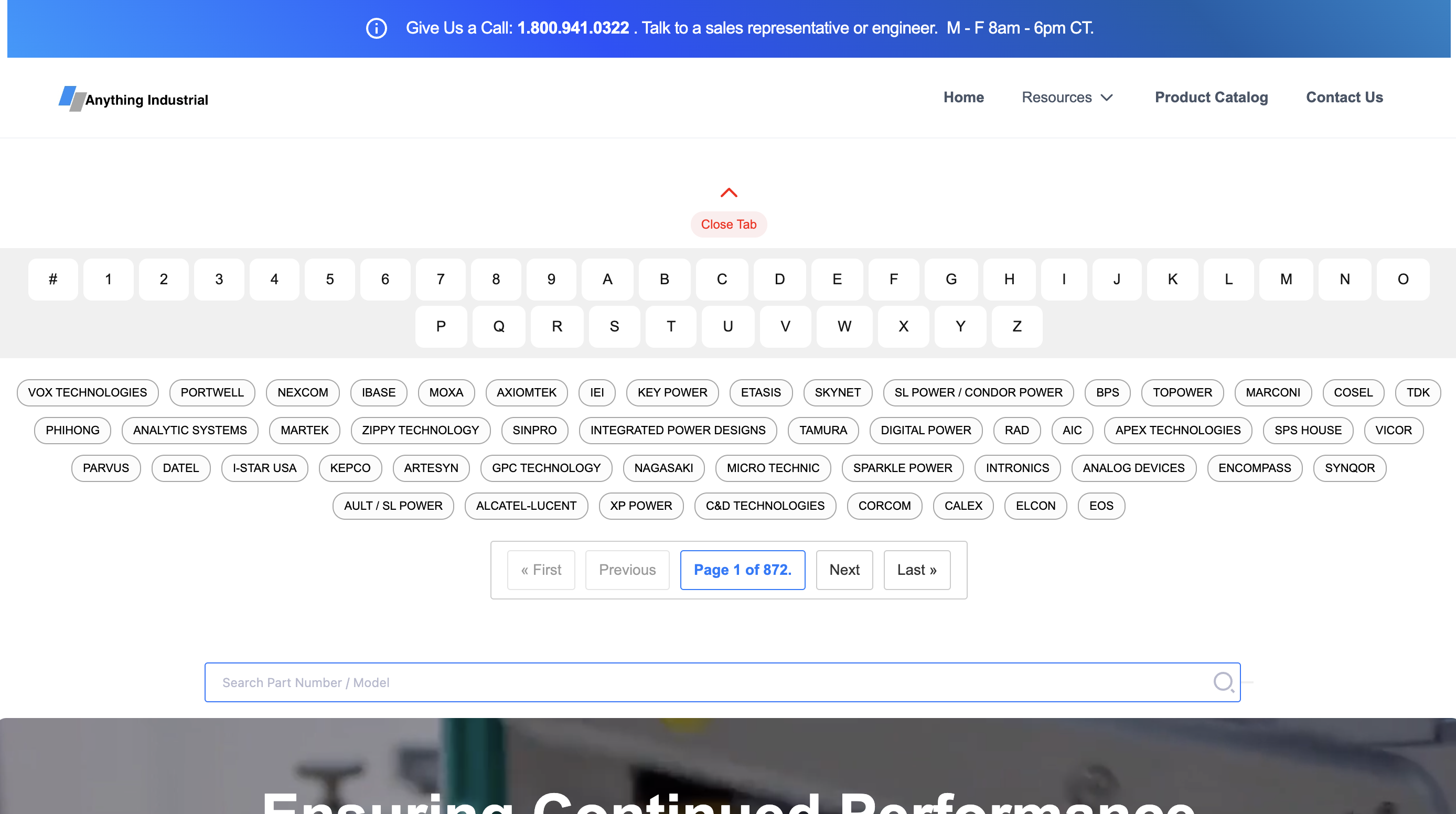1456x814 pixels.
Task: Click the info icon in top banner
Action: tap(377, 28)
